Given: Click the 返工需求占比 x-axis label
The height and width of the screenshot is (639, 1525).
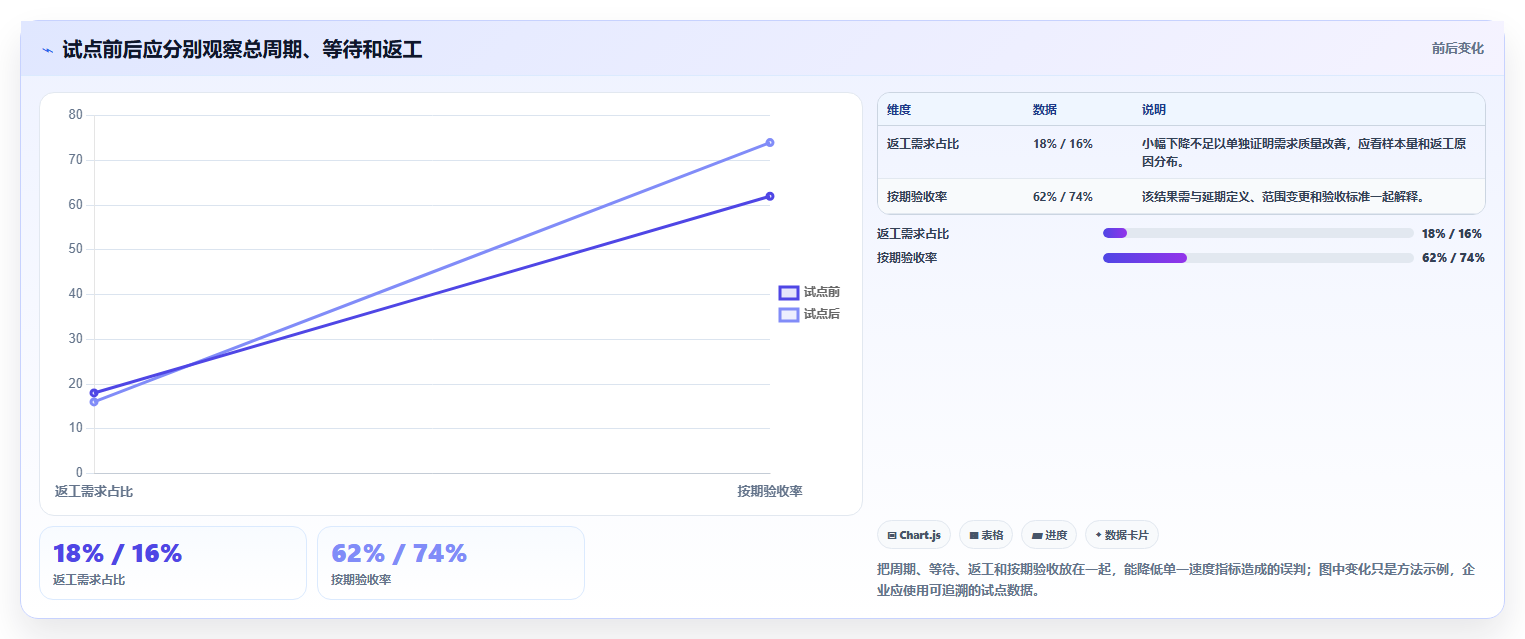Looking at the screenshot, I should click(94, 491).
